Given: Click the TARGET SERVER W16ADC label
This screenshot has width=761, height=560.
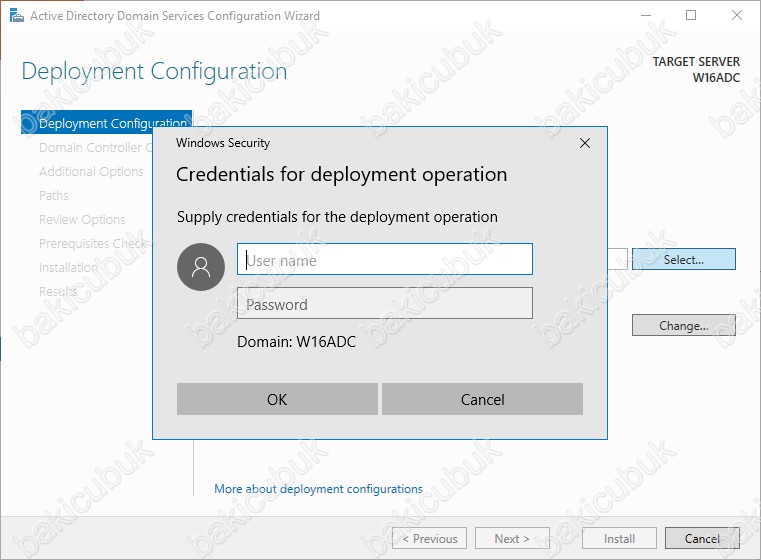Looking at the screenshot, I should coord(696,69).
